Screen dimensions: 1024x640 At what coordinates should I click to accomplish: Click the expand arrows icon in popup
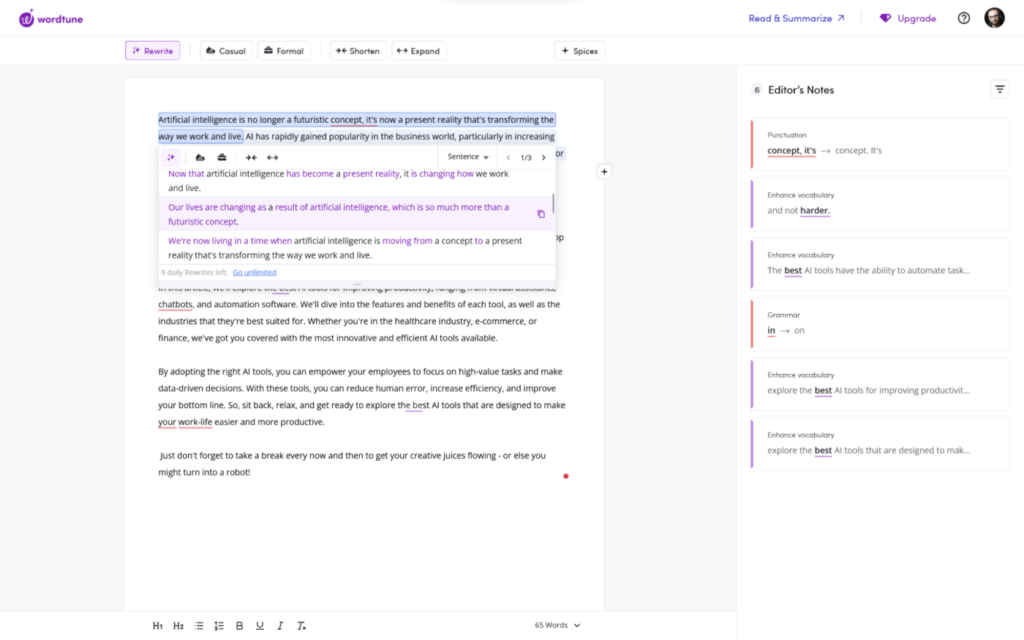click(272, 157)
